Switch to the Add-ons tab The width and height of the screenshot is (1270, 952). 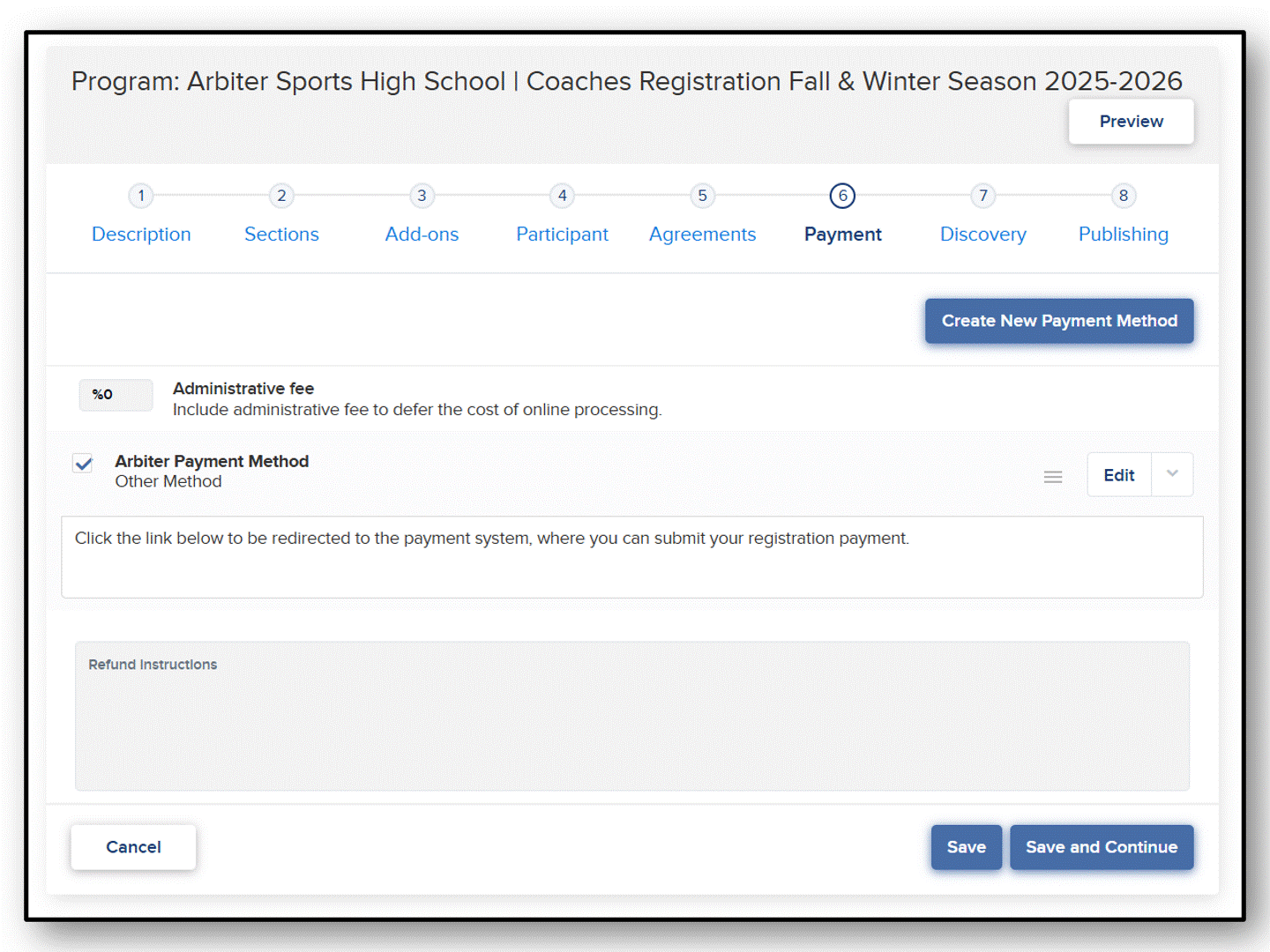pyautogui.click(x=422, y=234)
